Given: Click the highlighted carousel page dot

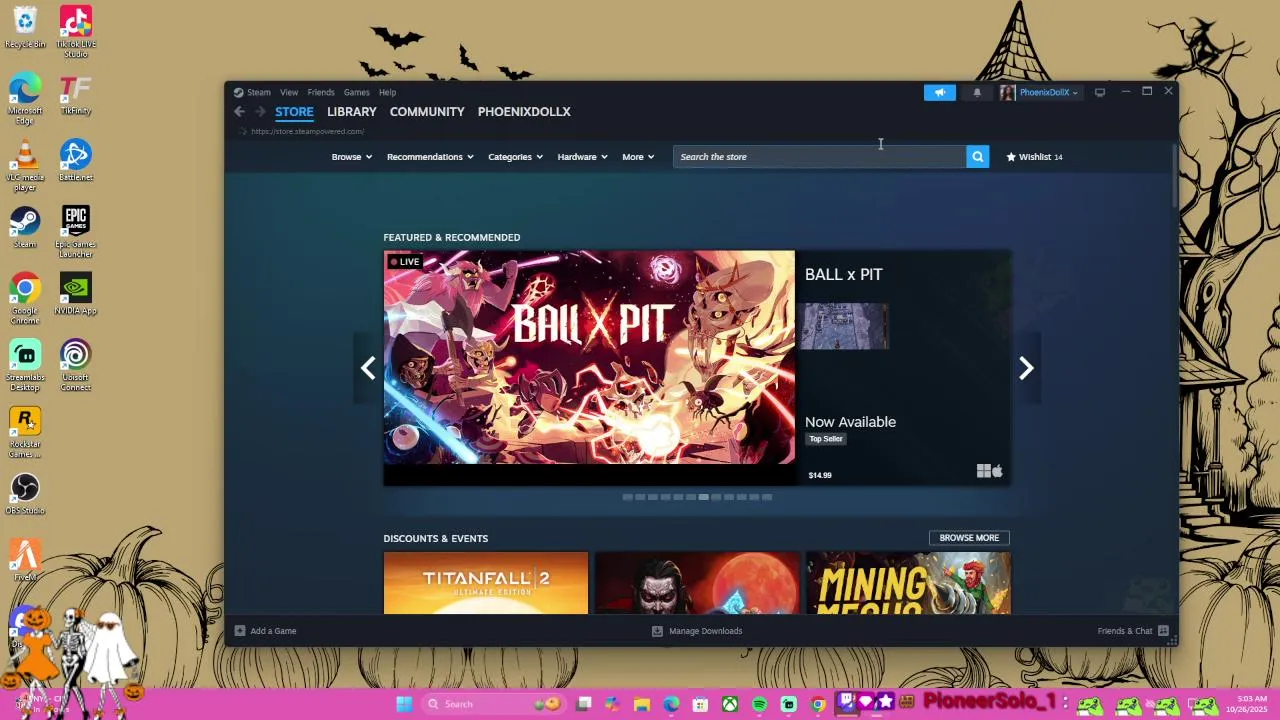Looking at the screenshot, I should [x=703, y=497].
